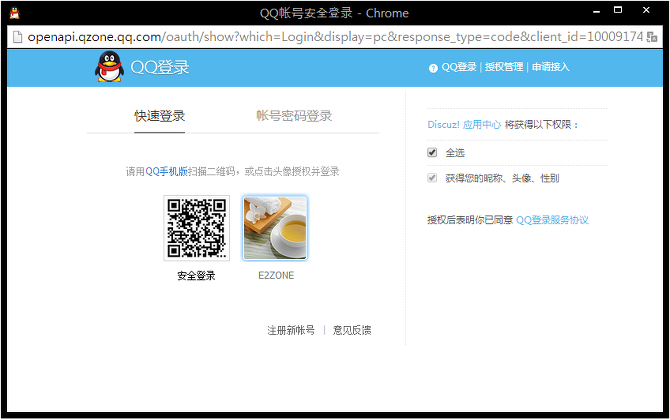The height and width of the screenshot is (420, 670).
Task: Close the QQ login window
Action: [646, 10]
